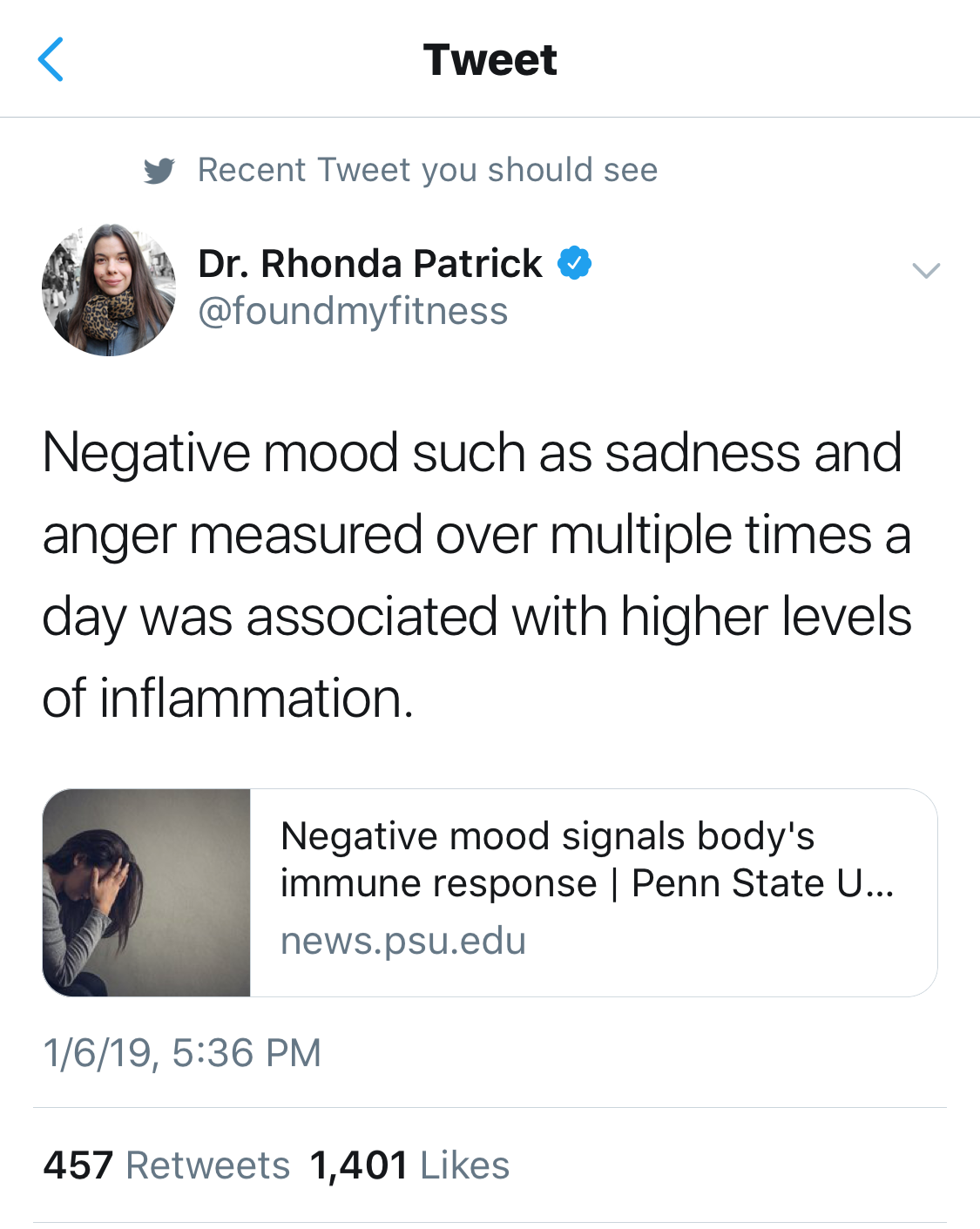Open Dr. Rhonda Patrick's profile photo
Screen dimensions: 980x1229
click(109, 289)
